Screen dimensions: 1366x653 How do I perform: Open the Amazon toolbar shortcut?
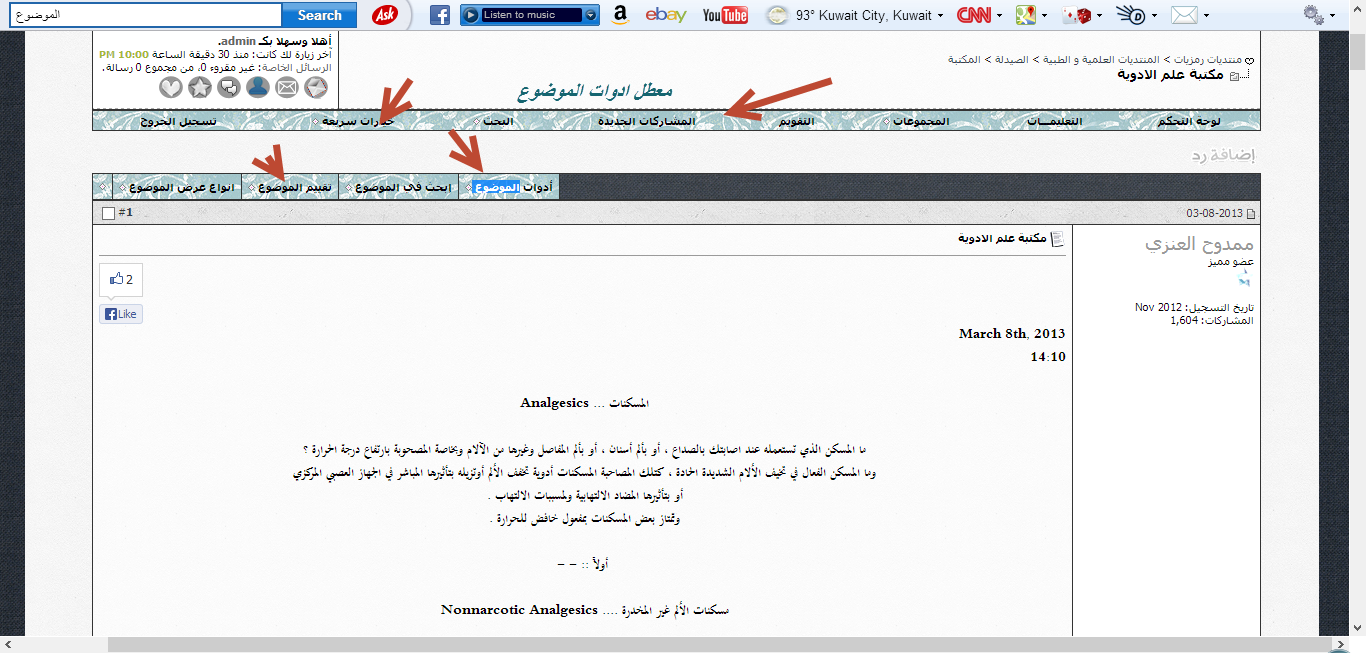click(x=620, y=15)
